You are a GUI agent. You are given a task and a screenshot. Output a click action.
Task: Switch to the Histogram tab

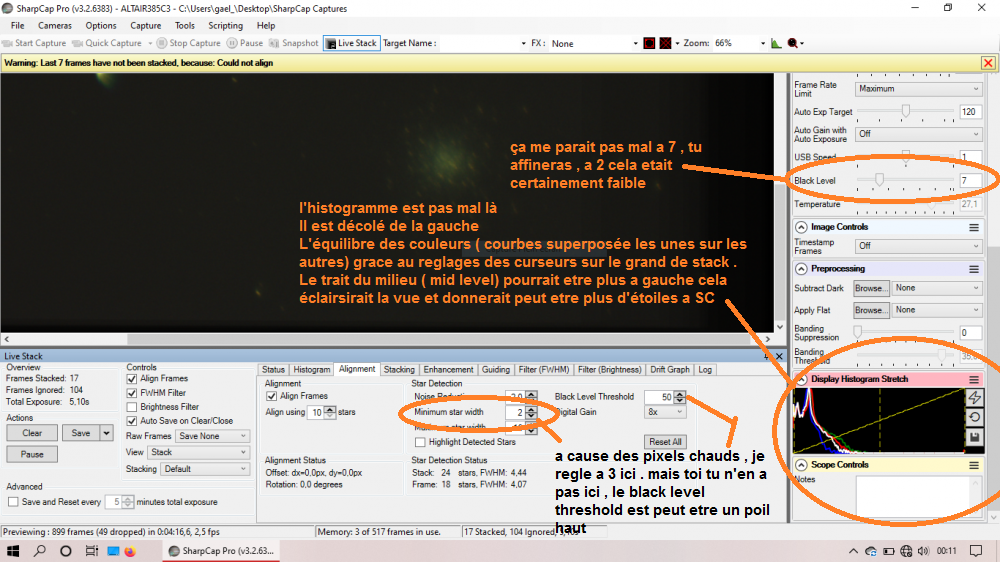312,370
